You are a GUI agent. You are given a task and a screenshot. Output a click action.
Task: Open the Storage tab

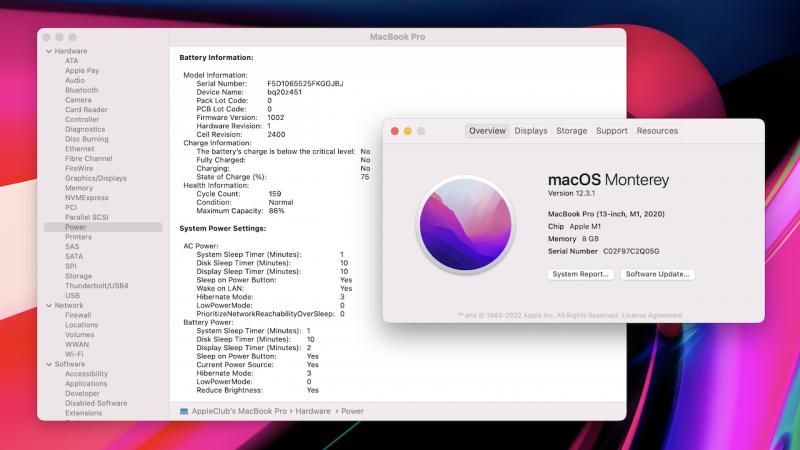(x=571, y=131)
